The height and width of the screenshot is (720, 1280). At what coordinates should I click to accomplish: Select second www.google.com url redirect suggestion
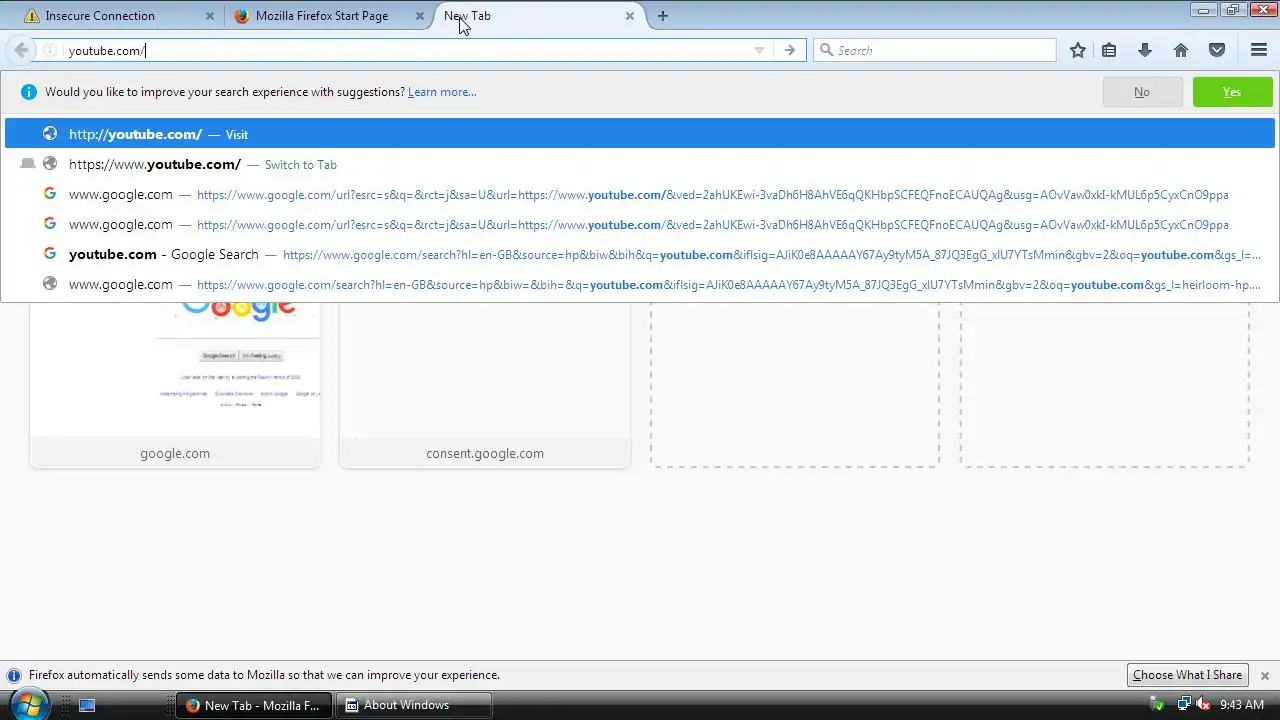coord(640,224)
